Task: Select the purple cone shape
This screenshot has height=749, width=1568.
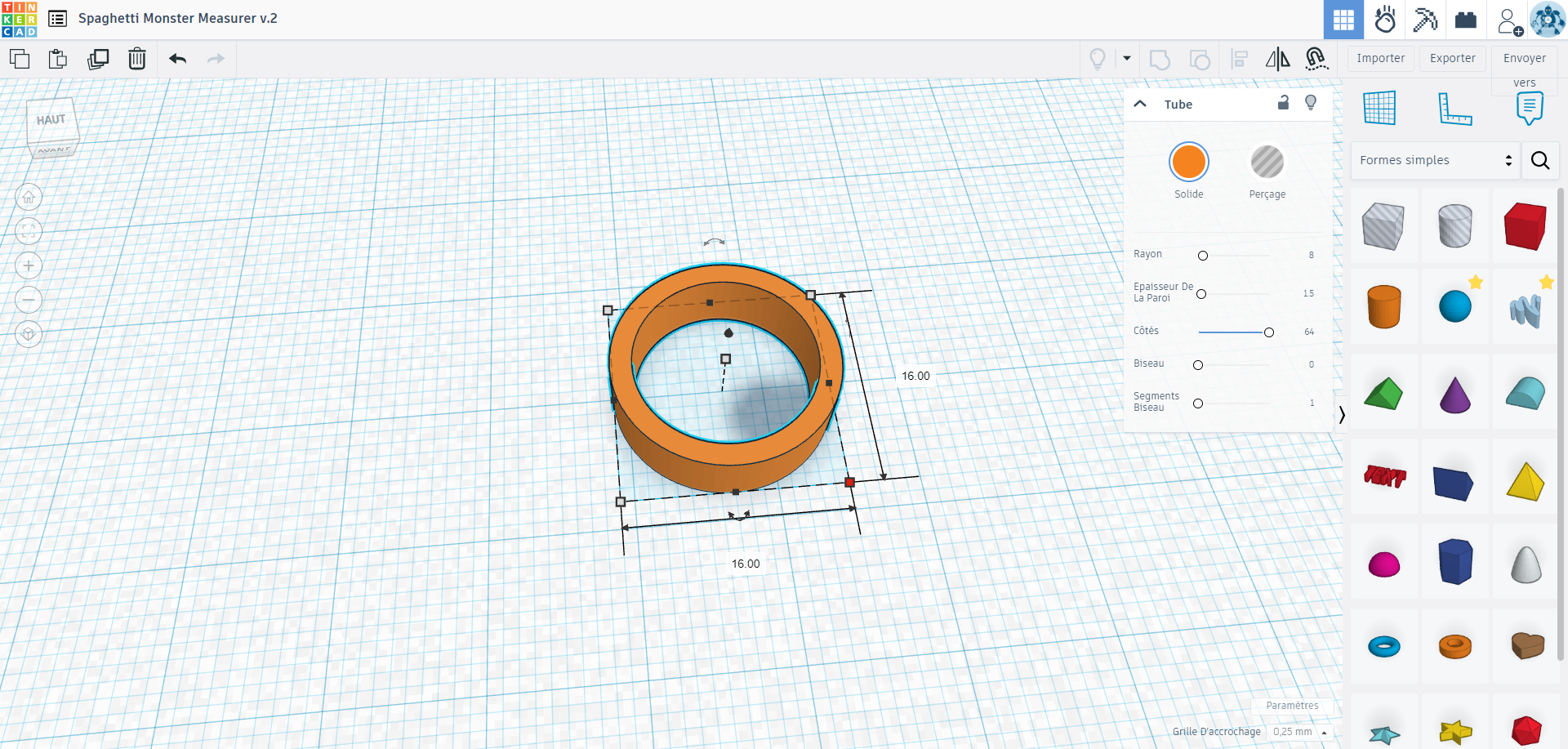Action: coord(1454,394)
